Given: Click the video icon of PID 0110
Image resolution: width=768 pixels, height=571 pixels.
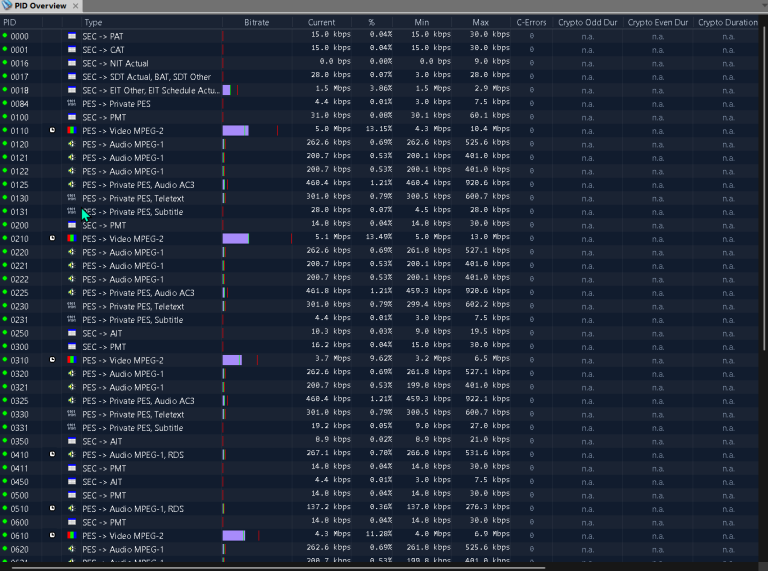Looking at the screenshot, I should (72, 130).
